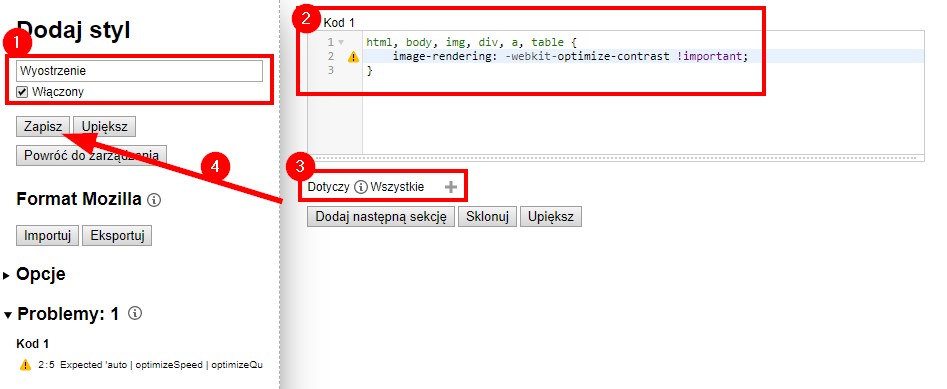947x389 pixels.
Task: Click Upiększ button beside Sklonuj
Action: point(551,216)
